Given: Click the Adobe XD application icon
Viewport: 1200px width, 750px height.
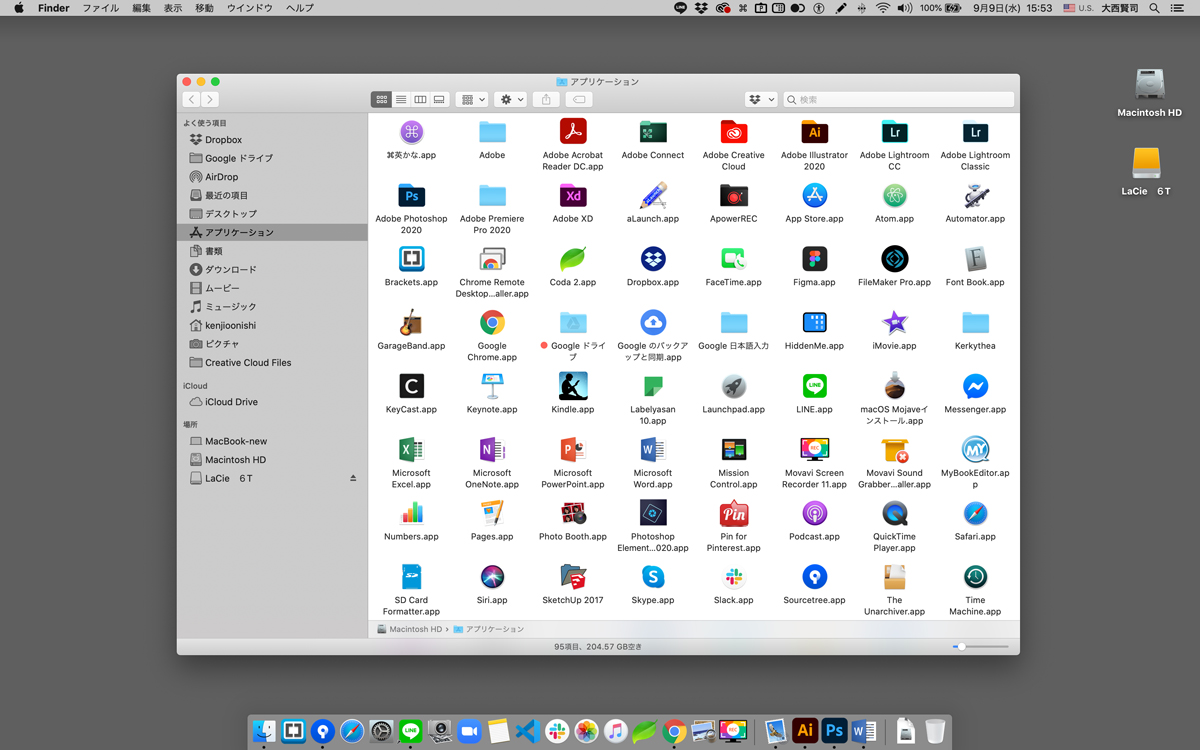Looking at the screenshot, I should [572, 195].
